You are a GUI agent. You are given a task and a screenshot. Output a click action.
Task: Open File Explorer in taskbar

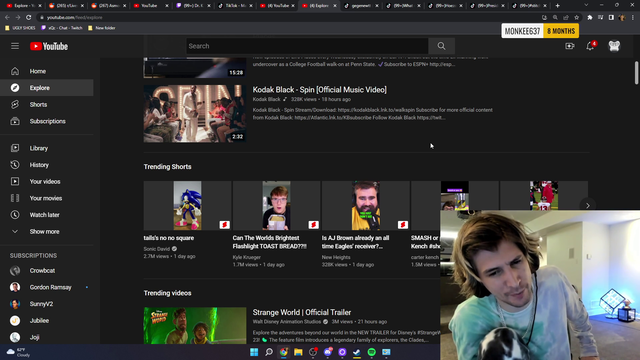298,352
